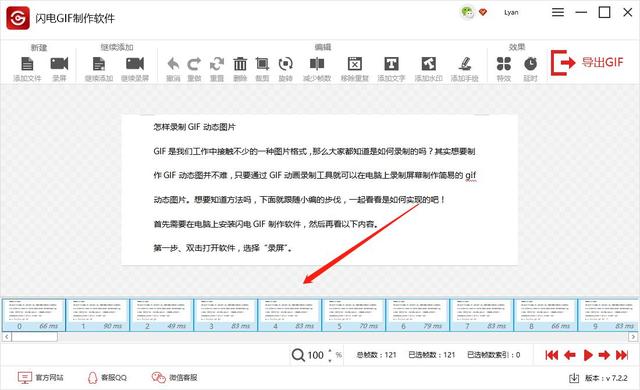Click the 旋转 rotate icon
Screen dimensions: 640x390
[x=285, y=64]
